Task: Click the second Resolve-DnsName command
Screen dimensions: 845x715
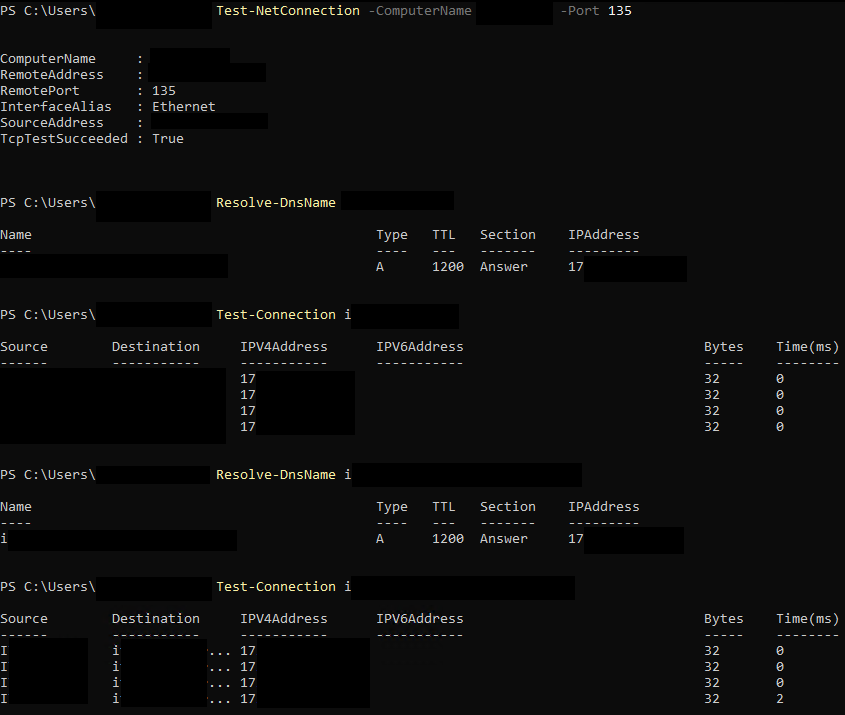Action: point(276,475)
